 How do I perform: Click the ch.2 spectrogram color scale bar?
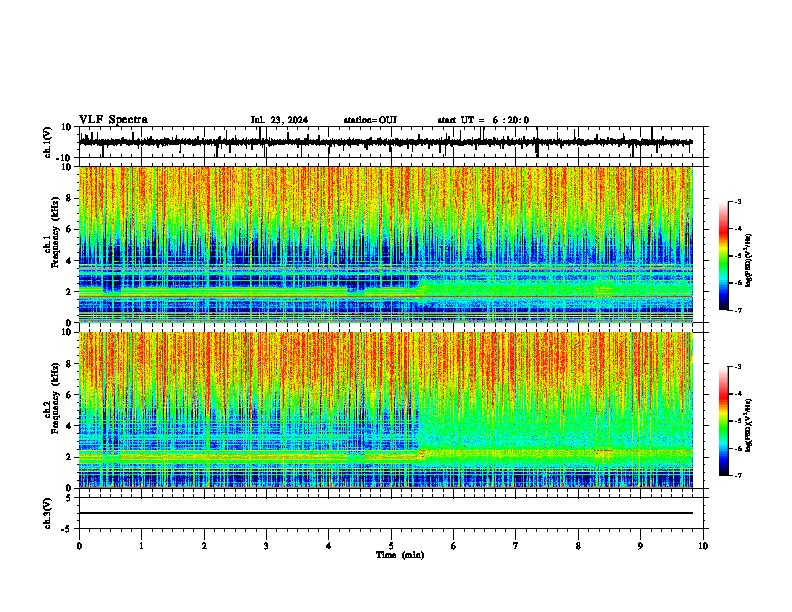pos(723,421)
